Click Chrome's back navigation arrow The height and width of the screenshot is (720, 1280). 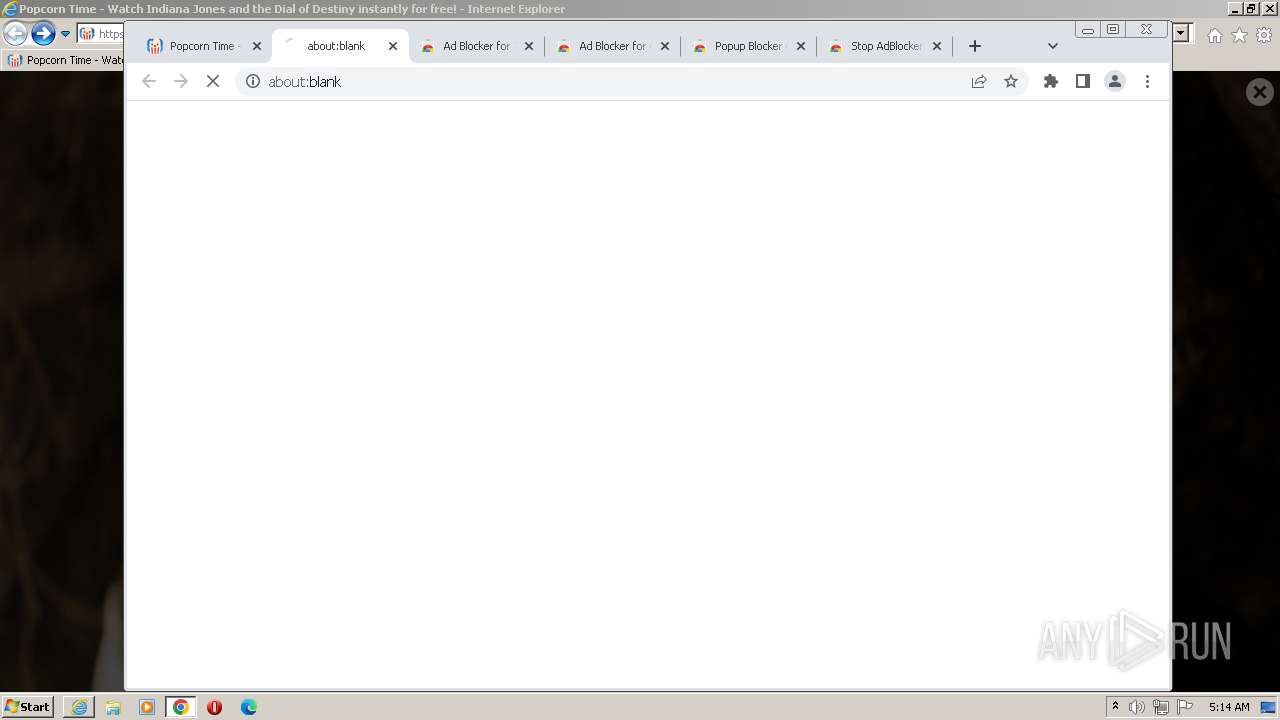click(x=149, y=81)
